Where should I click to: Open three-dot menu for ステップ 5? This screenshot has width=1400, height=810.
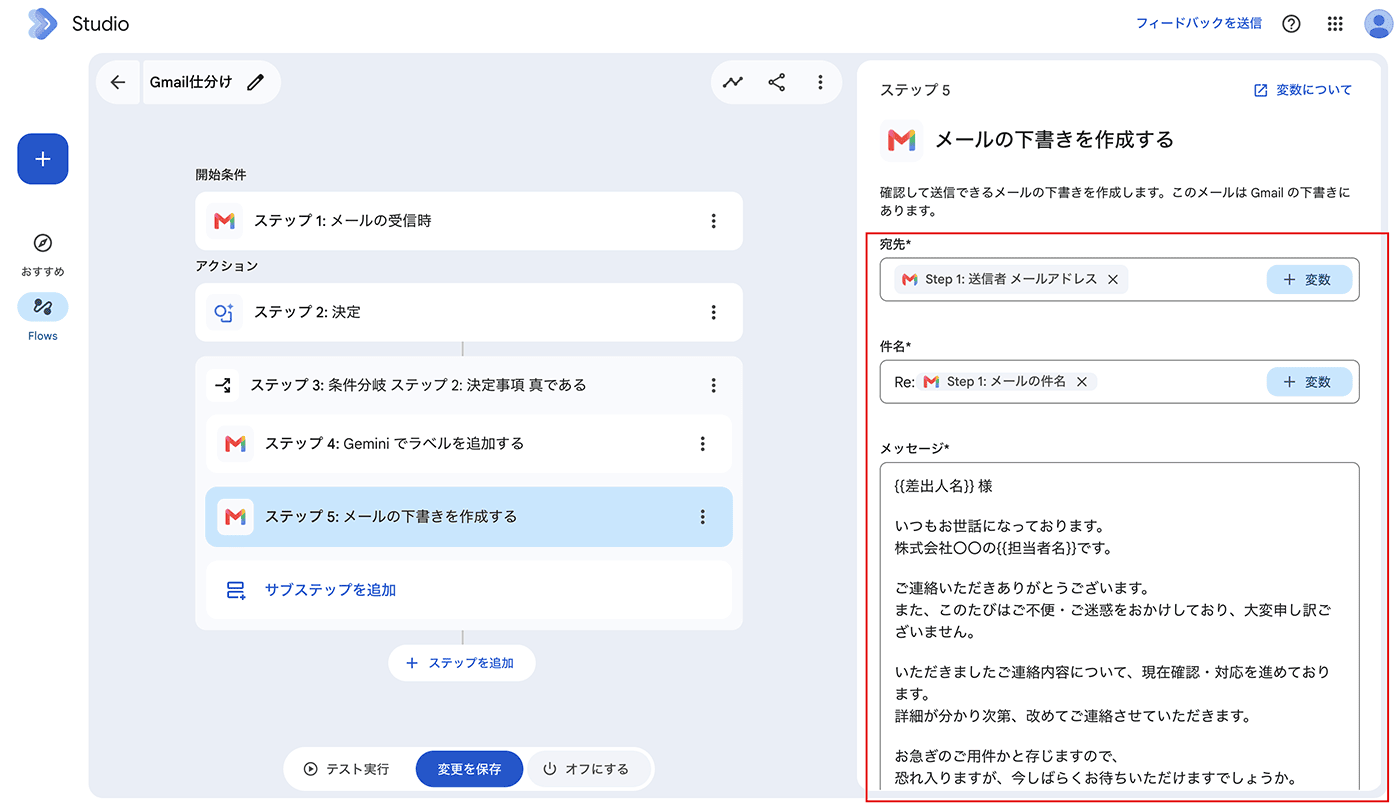[x=702, y=516]
